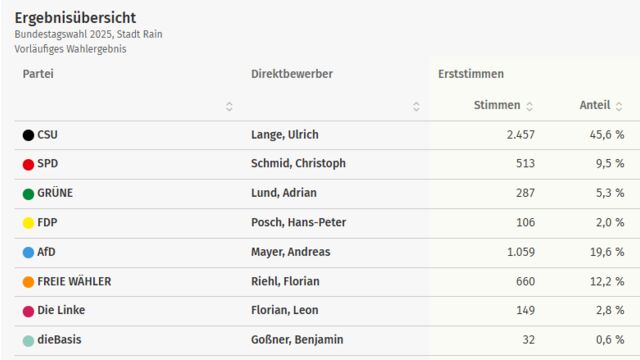Sort by Anteil using sort arrows
Screen dimensions: 640x360
pos(619,107)
